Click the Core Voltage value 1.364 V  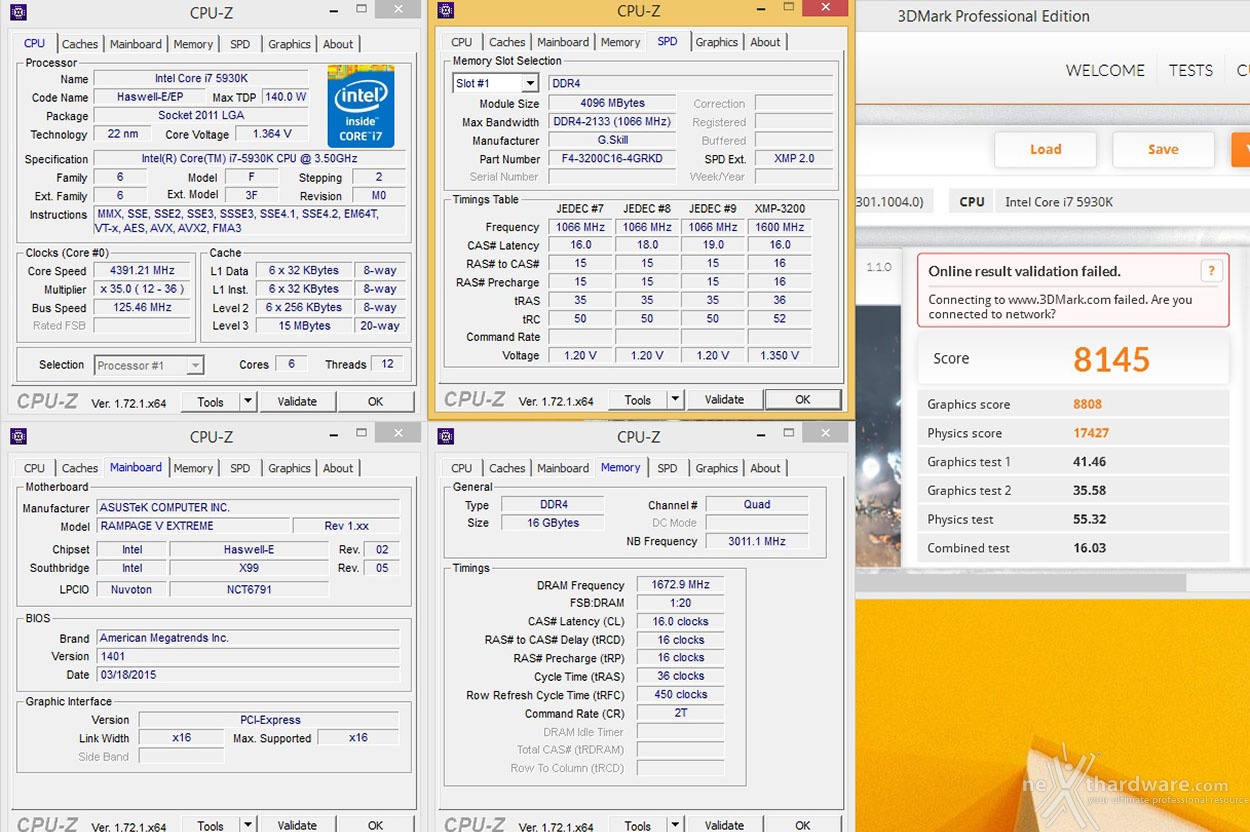pyautogui.click(x=272, y=134)
